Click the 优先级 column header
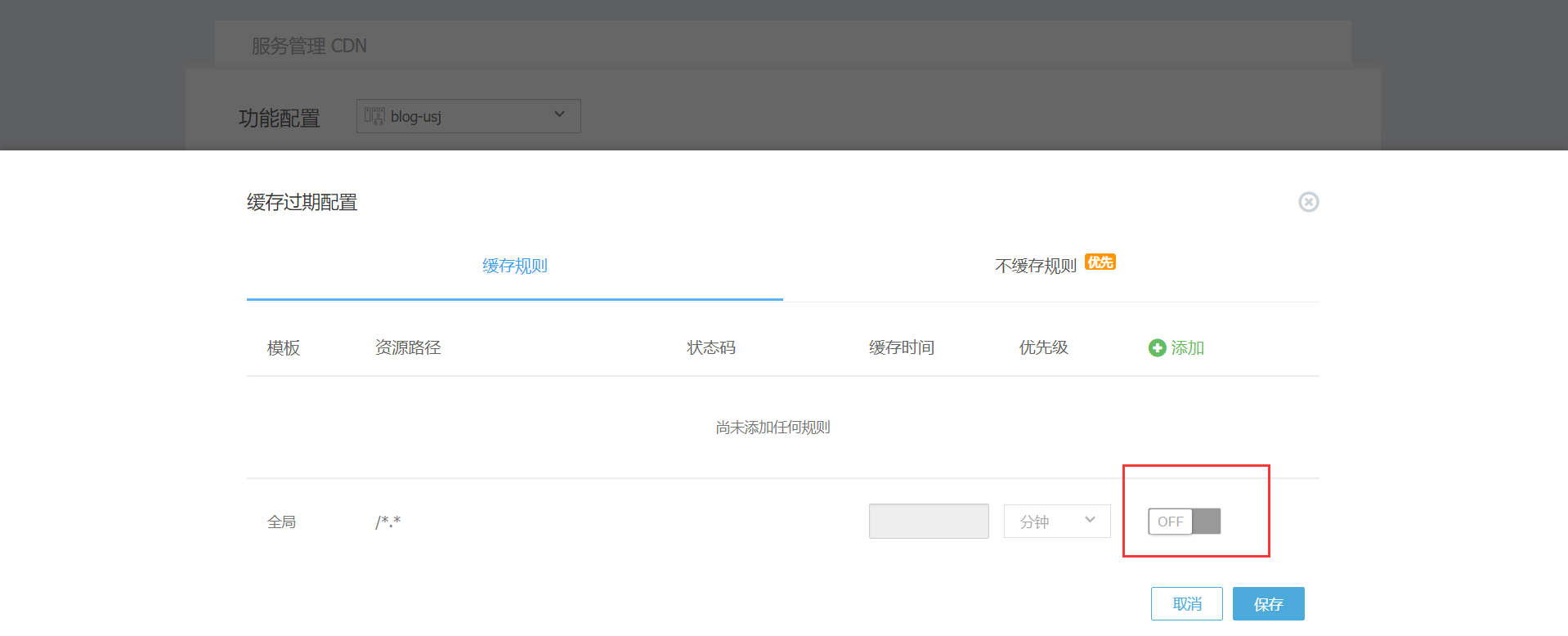 click(1043, 348)
